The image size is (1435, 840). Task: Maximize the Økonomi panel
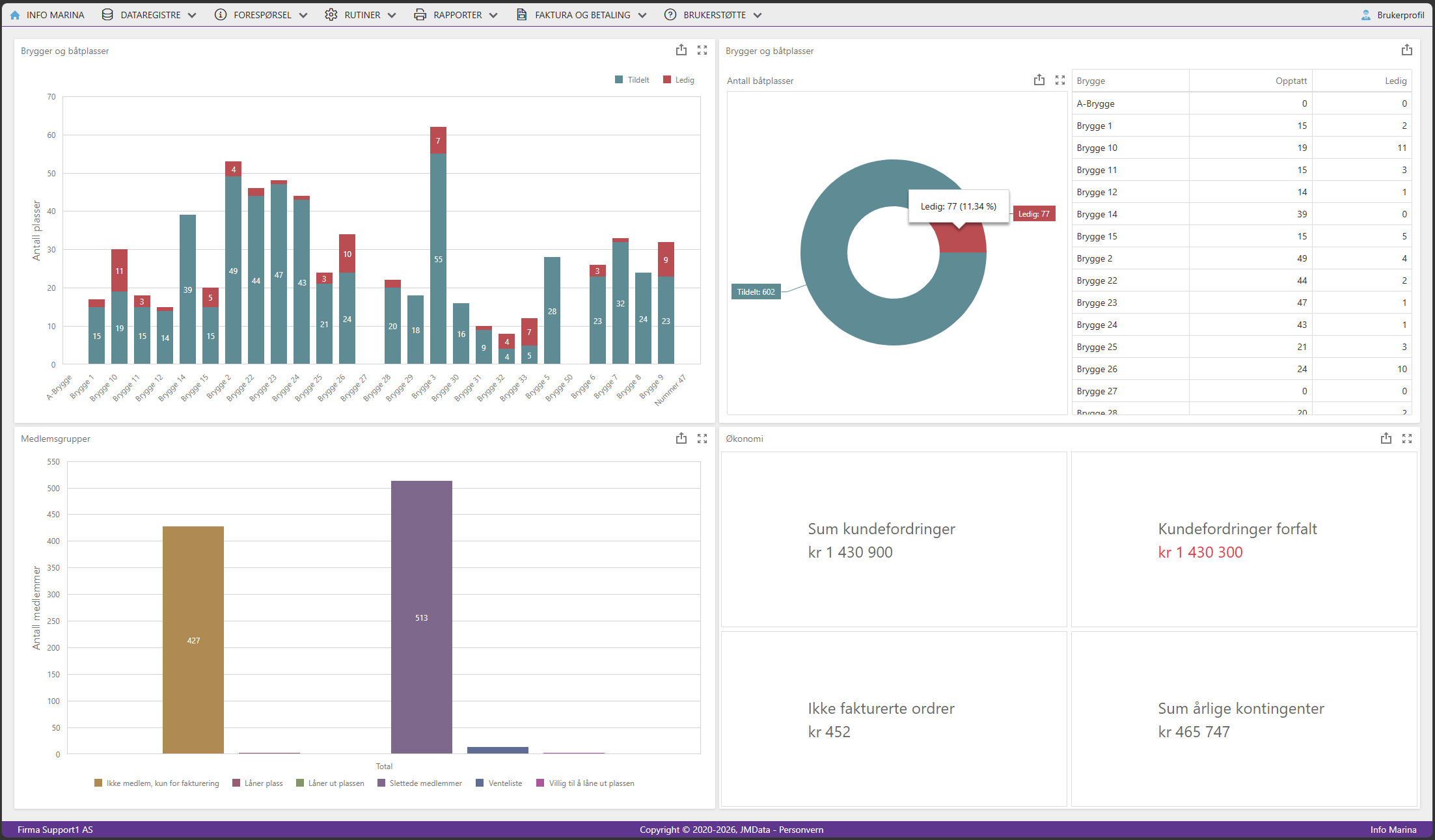(1407, 439)
